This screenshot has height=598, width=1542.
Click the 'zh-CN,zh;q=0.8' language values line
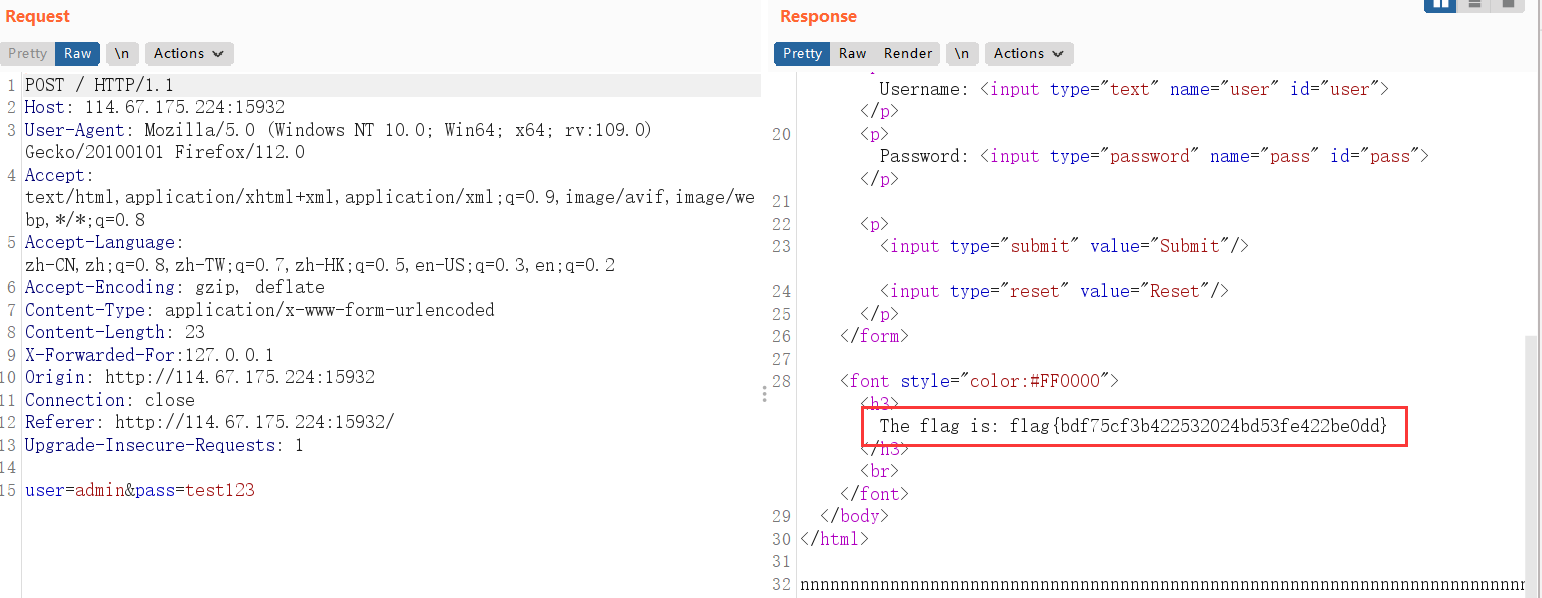tap(320, 265)
